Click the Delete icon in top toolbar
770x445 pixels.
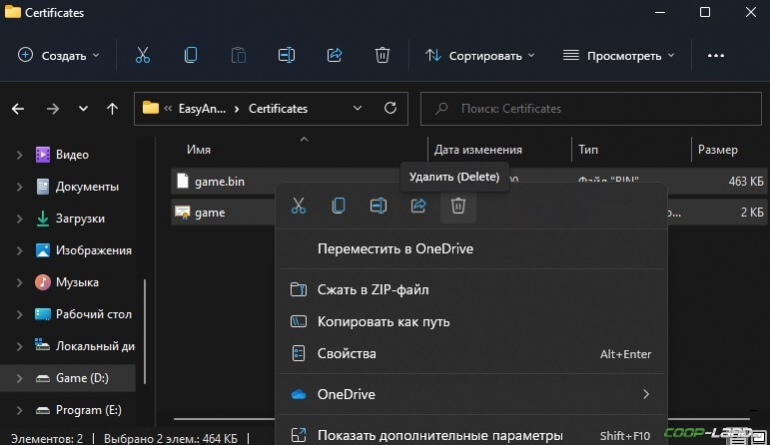[x=382, y=55]
